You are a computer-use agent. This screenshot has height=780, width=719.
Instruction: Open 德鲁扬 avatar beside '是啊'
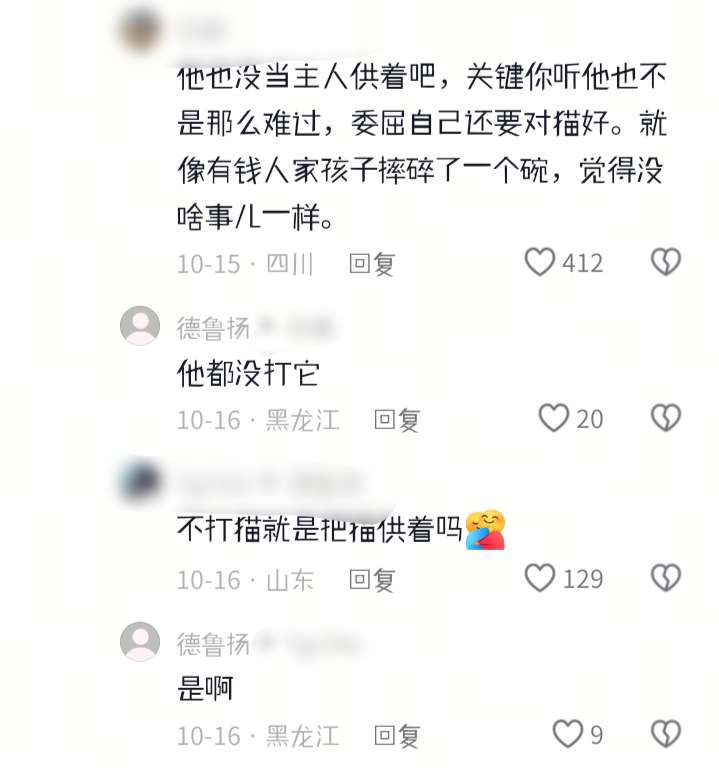pos(140,642)
